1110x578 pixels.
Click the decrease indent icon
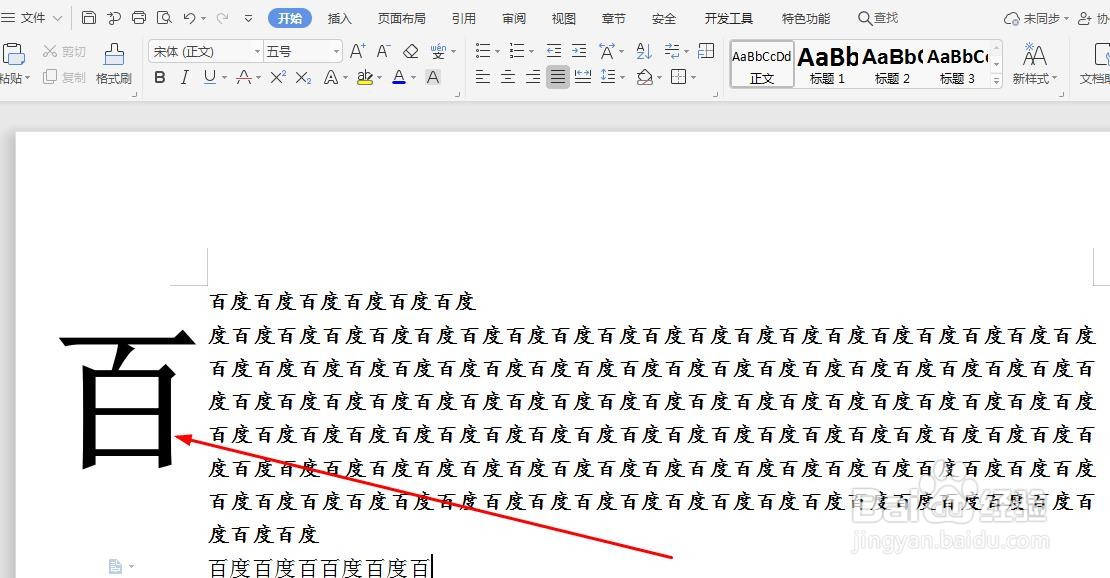click(554, 51)
